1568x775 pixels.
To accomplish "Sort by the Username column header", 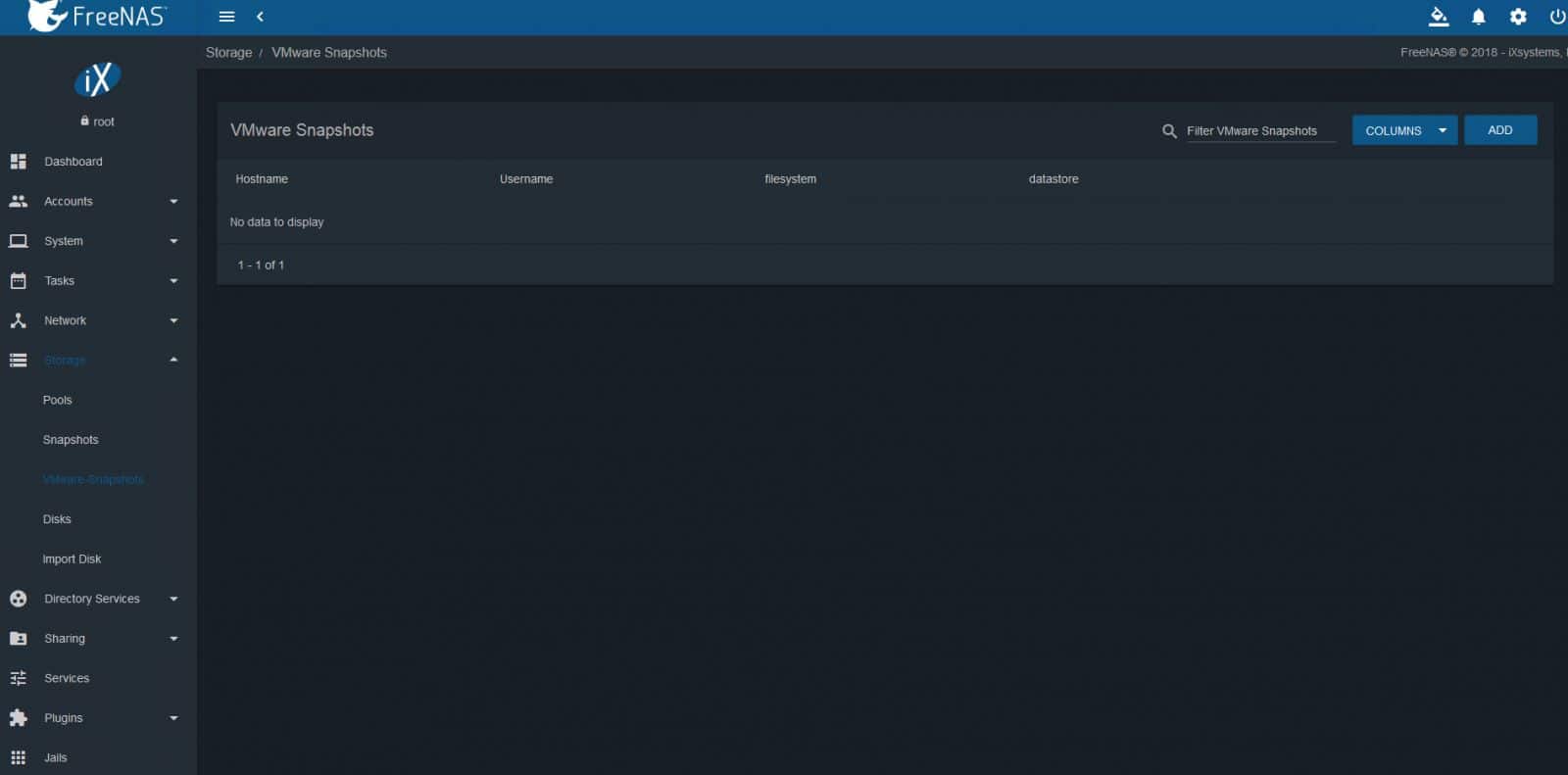I will tap(526, 179).
